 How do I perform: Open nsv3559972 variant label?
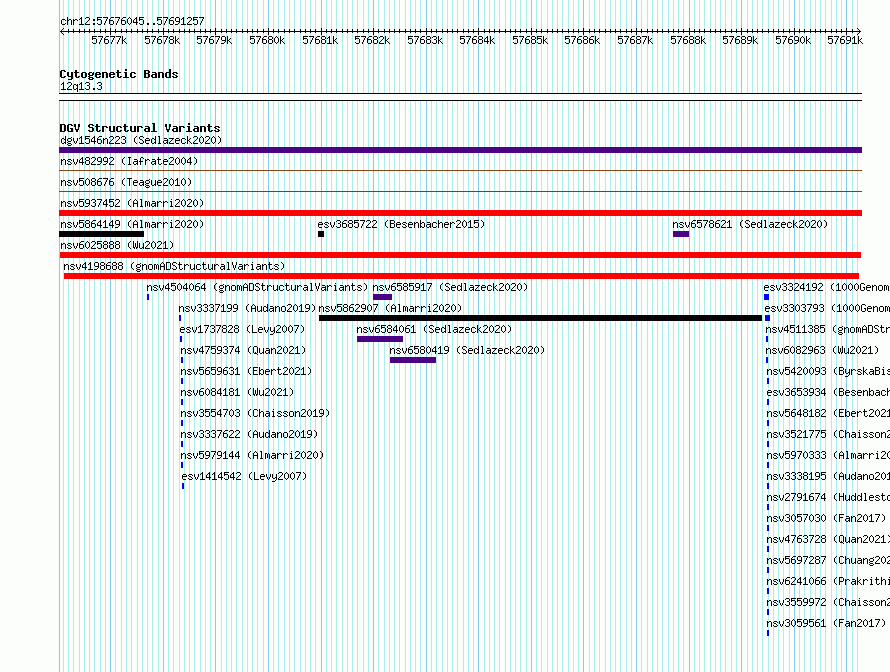point(828,602)
